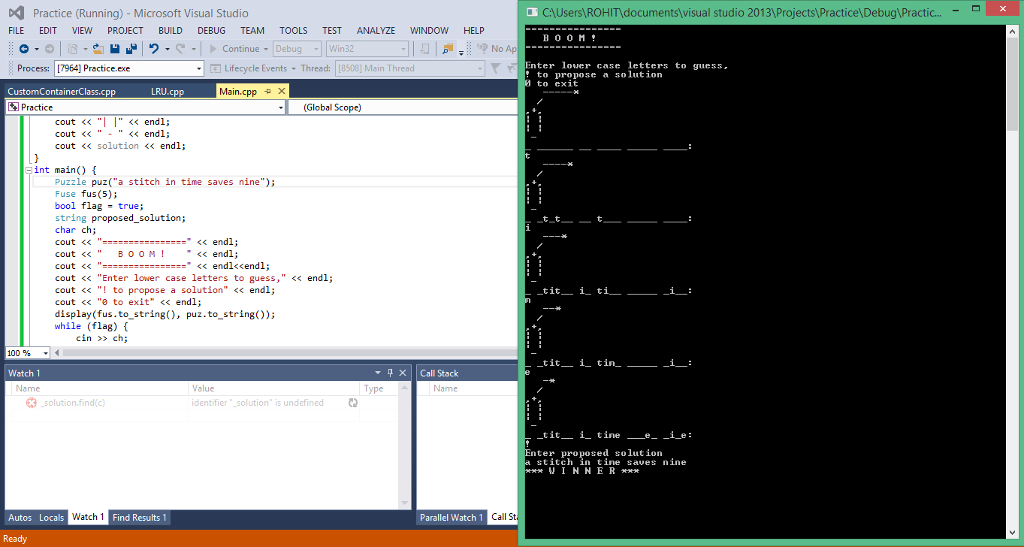The width and height of the screenshot is (1024, 547).
Task: Click the New Project toolbar icon
Action: (72, 49)
